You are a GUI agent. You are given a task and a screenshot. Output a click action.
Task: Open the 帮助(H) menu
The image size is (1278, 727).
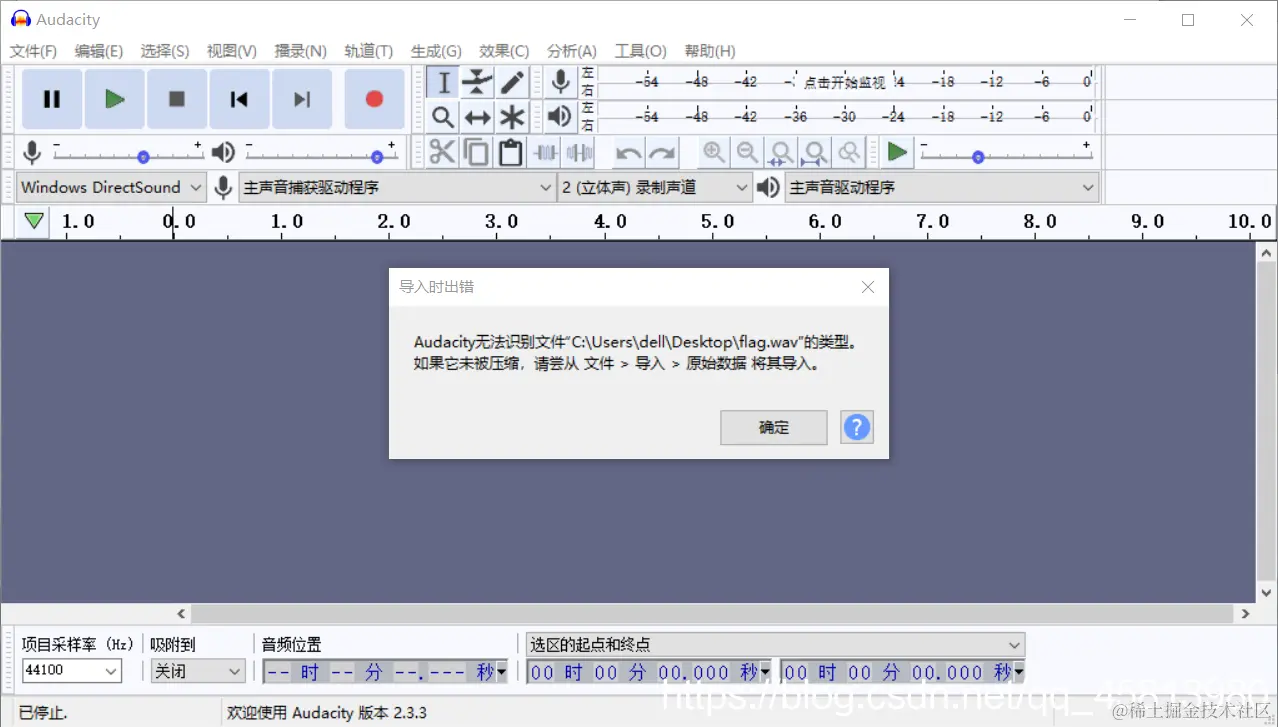[x=710, y=51]
